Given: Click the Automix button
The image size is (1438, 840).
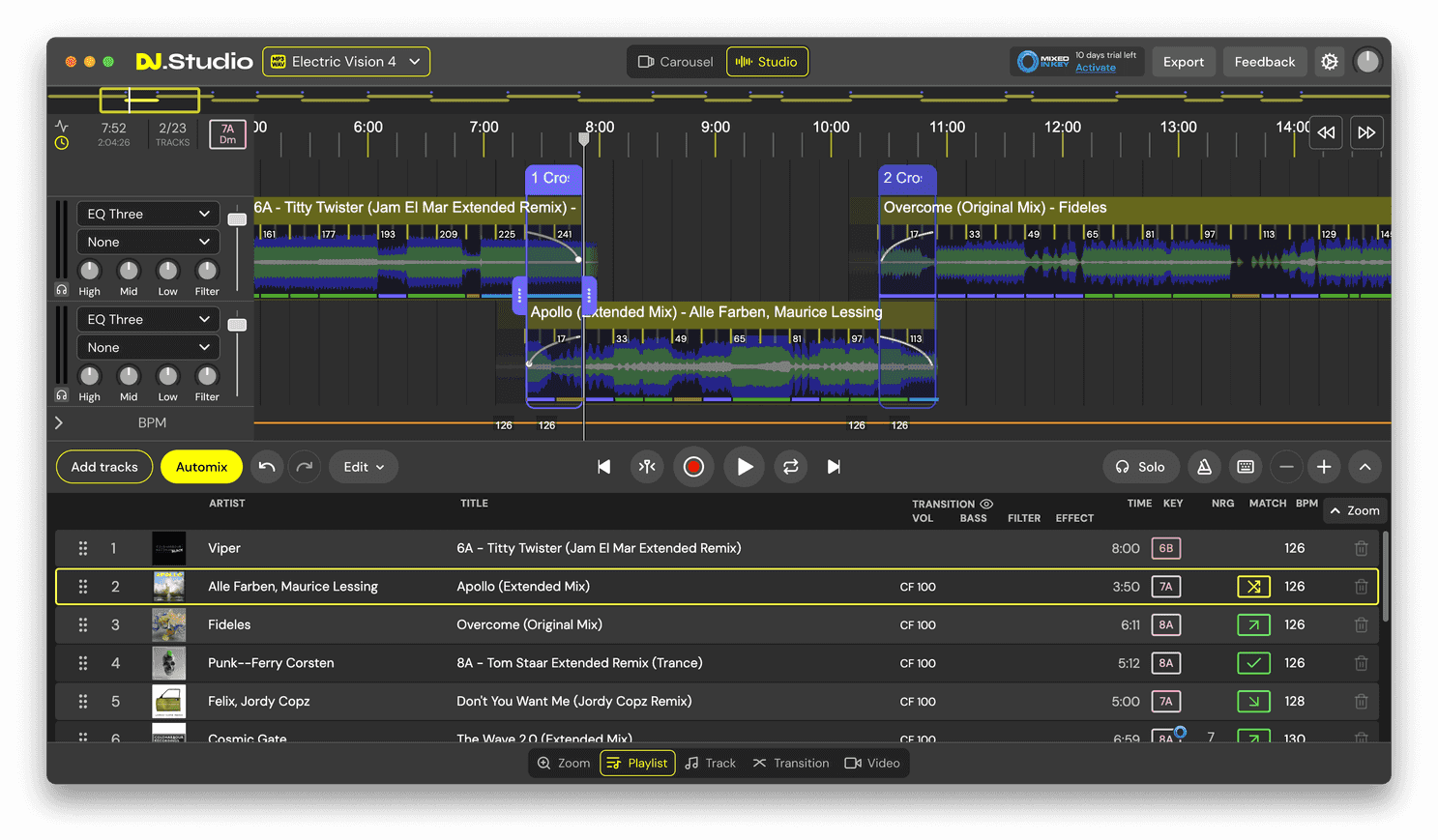Looking at the screenshot, I should (201, 467).
